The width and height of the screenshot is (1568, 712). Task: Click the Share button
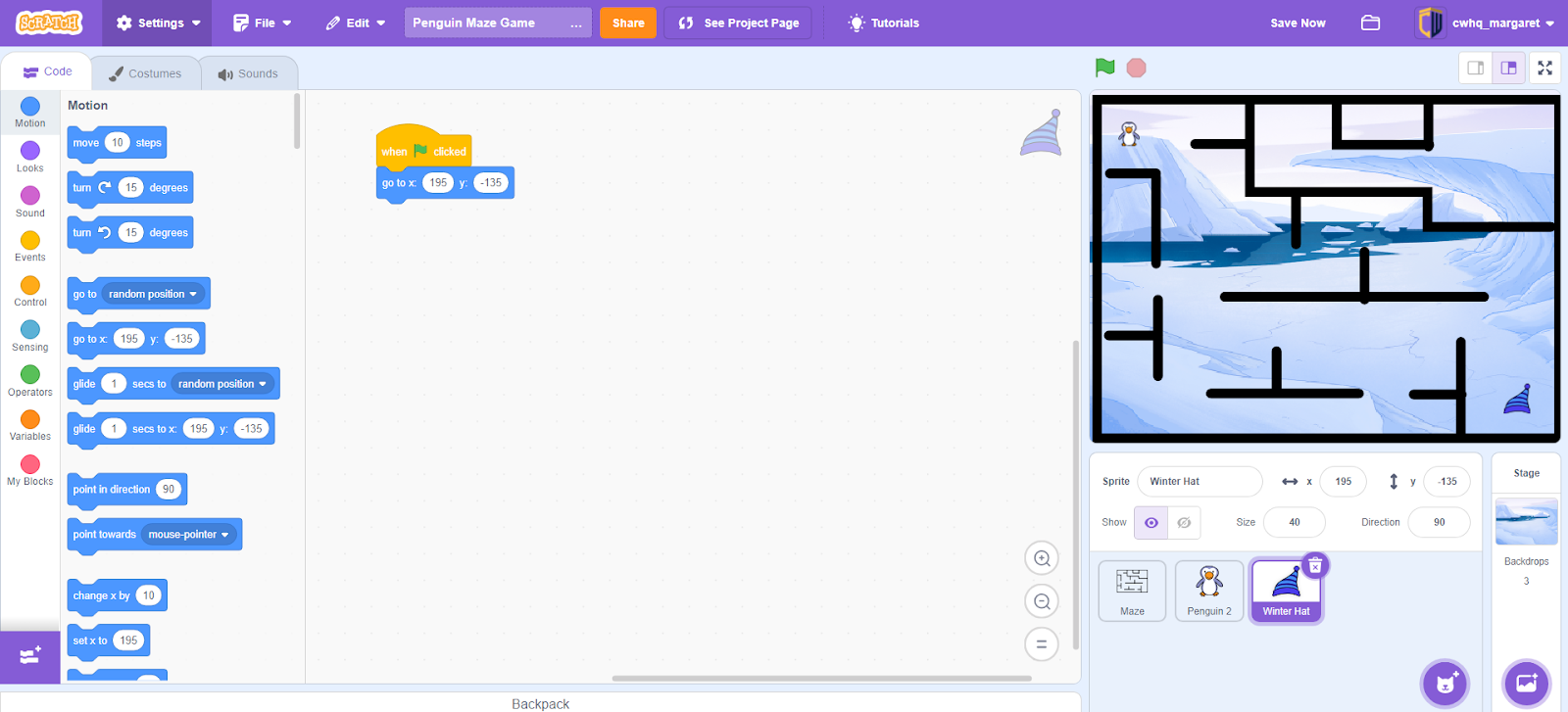point(628,23)
